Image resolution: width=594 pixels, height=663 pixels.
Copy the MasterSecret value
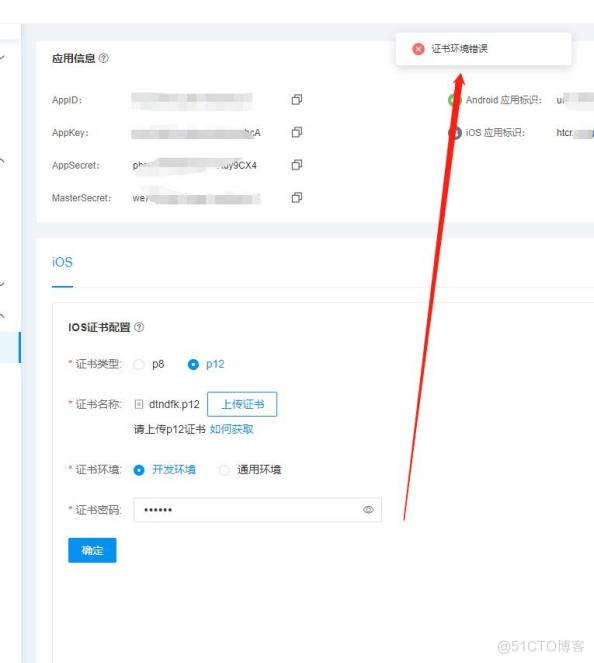click(x=297, y=197)
